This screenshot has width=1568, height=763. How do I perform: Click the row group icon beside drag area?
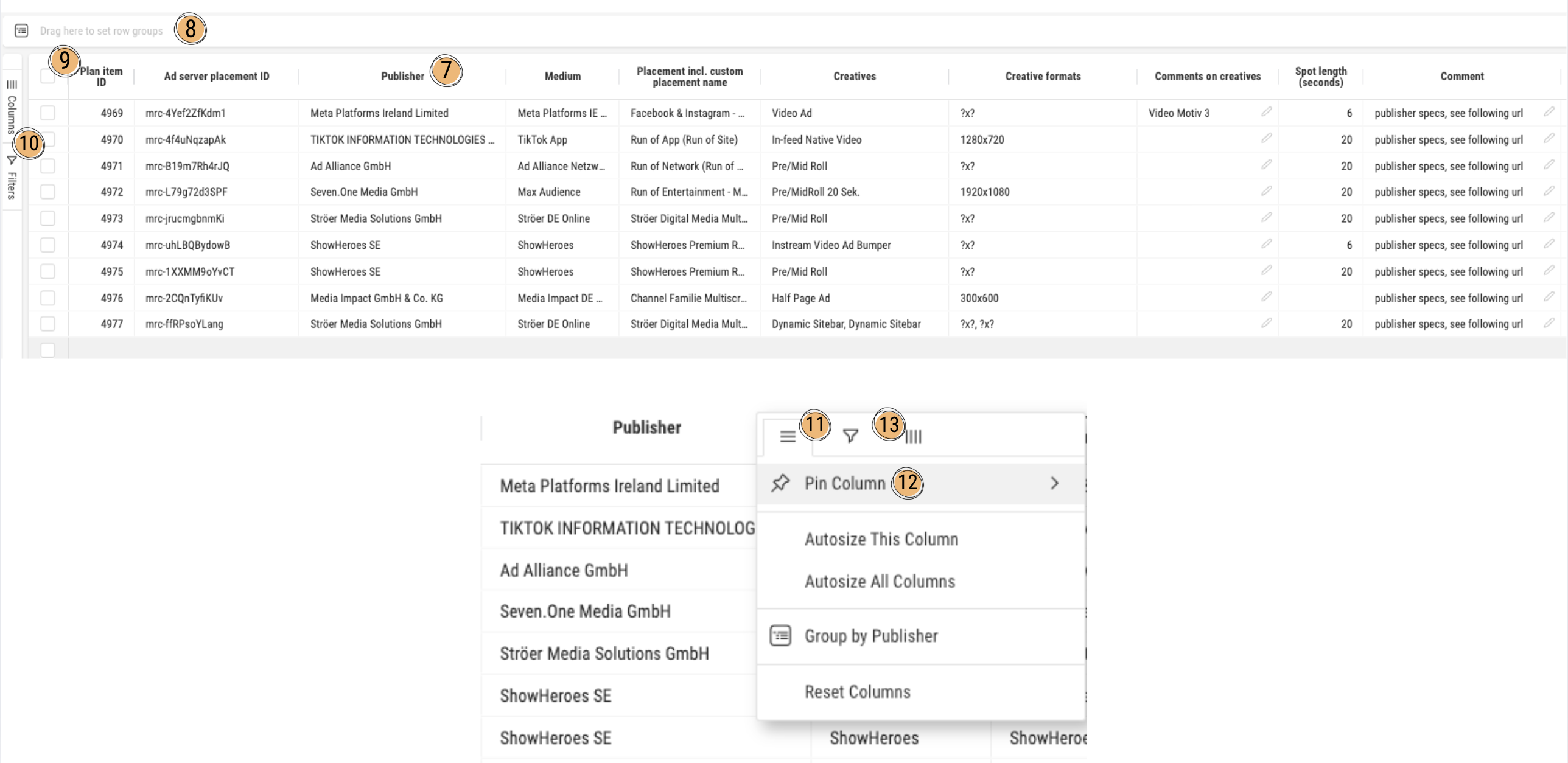[x=21, y=30]
